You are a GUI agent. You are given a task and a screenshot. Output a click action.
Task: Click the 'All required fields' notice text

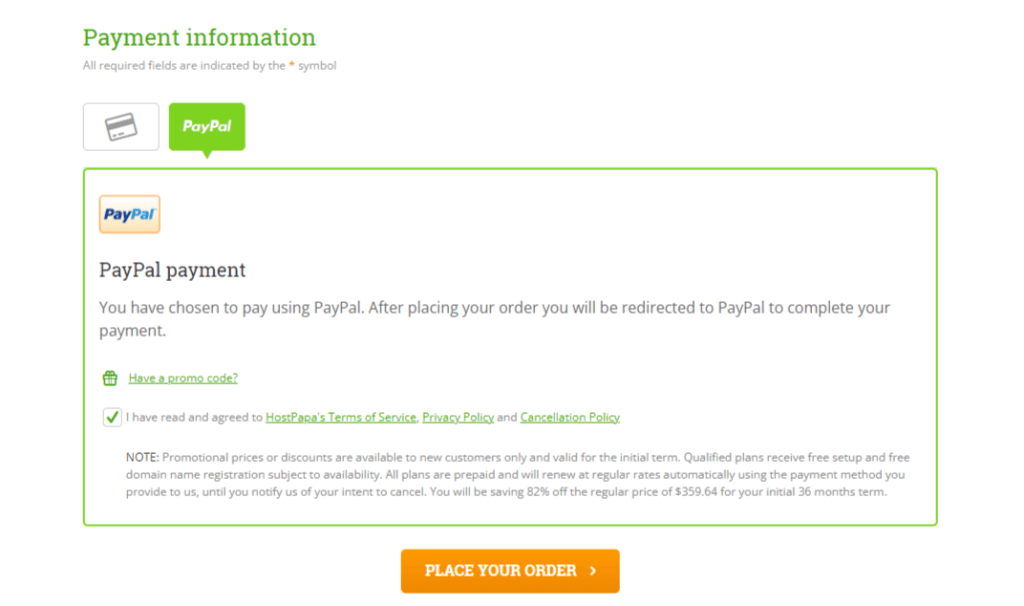coord(210,65)
